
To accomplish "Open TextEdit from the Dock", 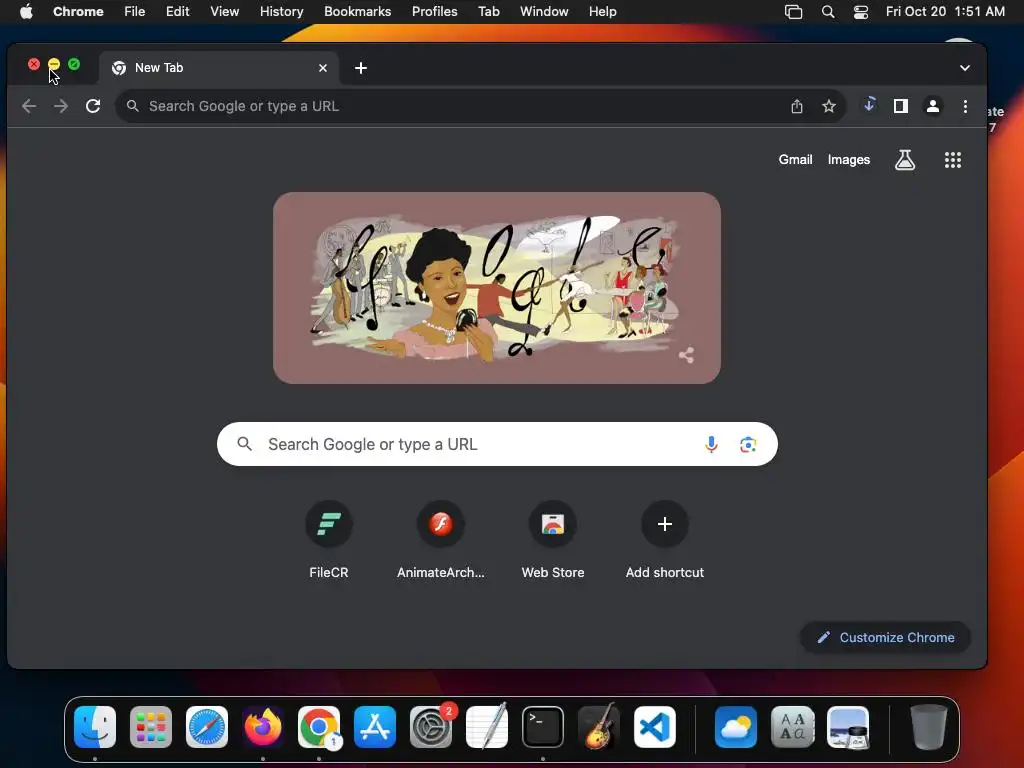I will [x=487, y=727].
